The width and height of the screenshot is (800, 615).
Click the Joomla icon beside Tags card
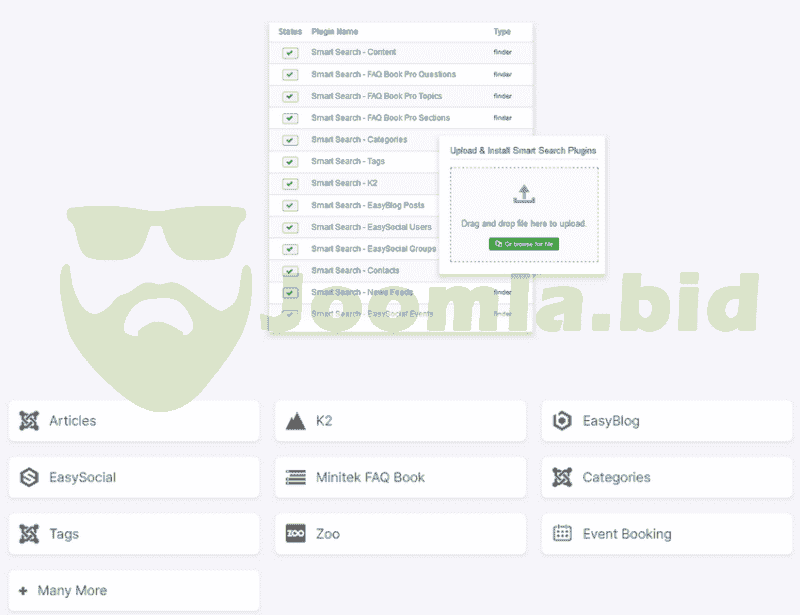[29, 534]
